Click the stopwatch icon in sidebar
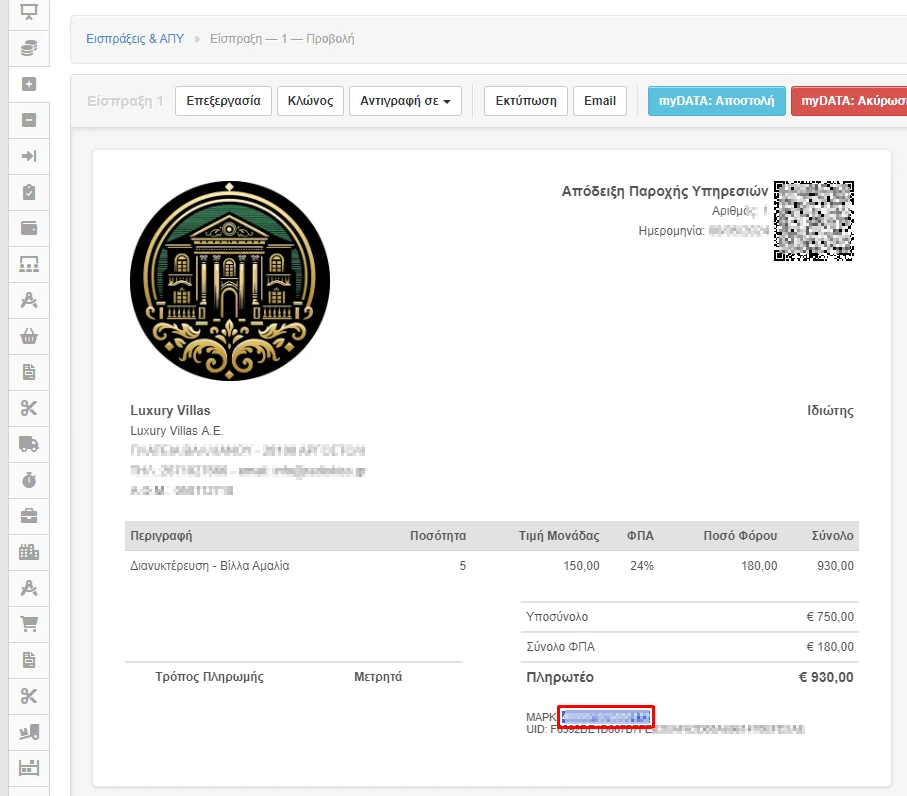 point(29,480)
